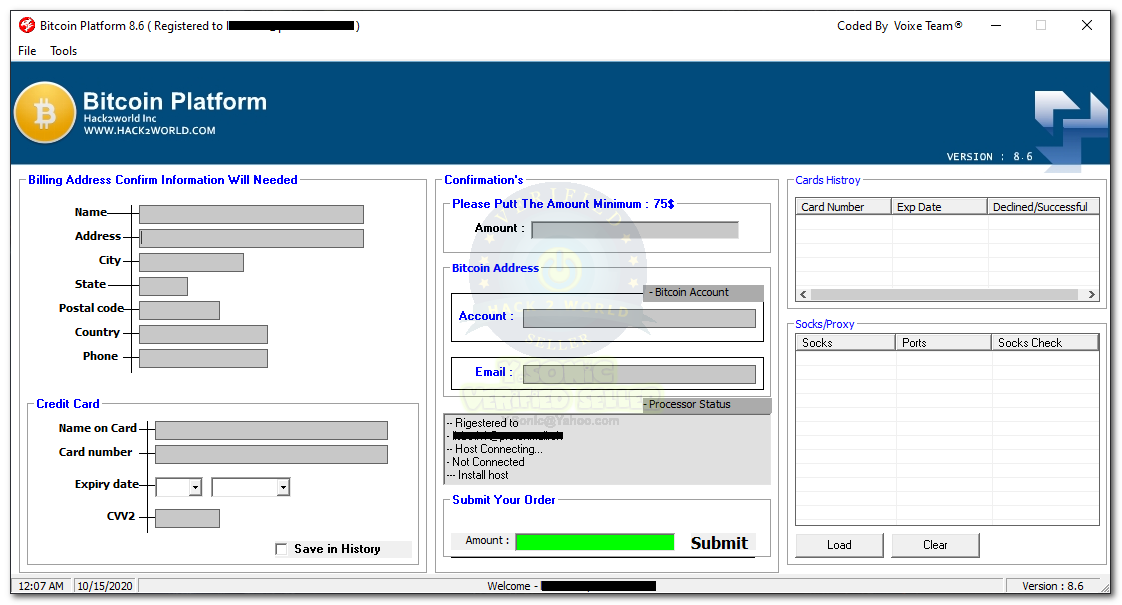Open the File menu
The image size is (1122, 605).
click(27, 51)
